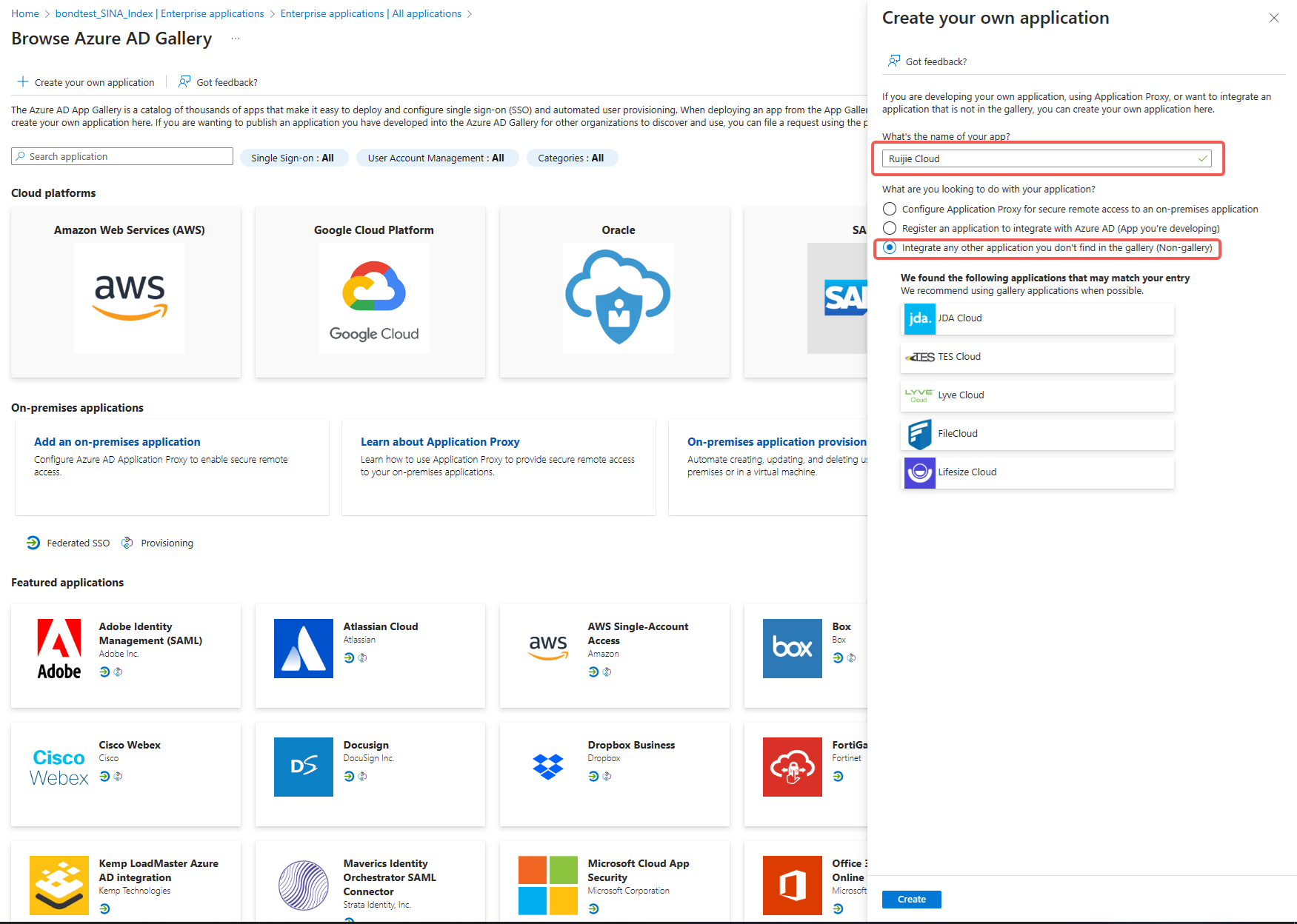Select the Oracle cloud shield icon
This screenshot has width=1297, height=924.
618,298
